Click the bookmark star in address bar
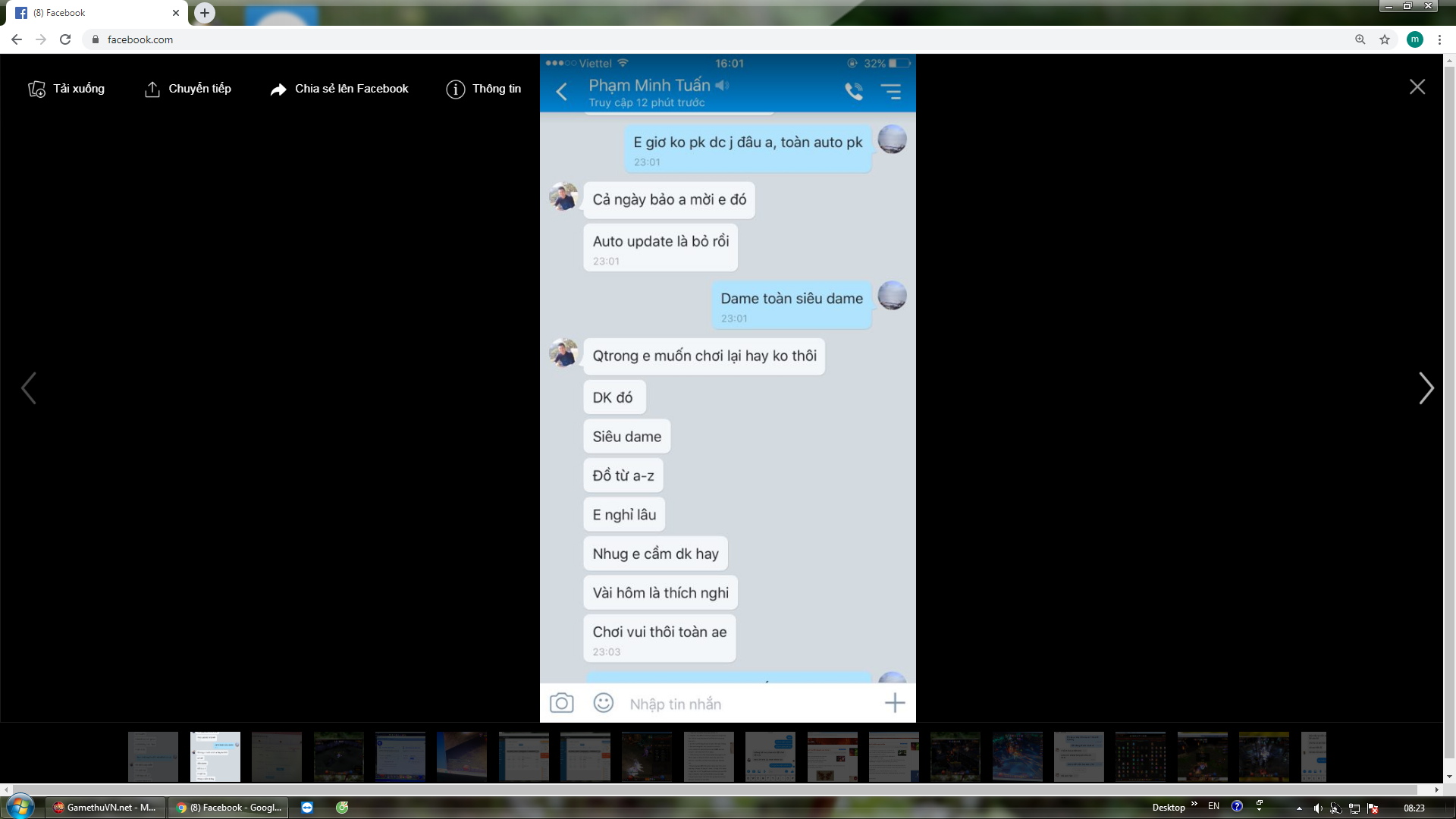 pyautogui.click(x=1385, y=39)
